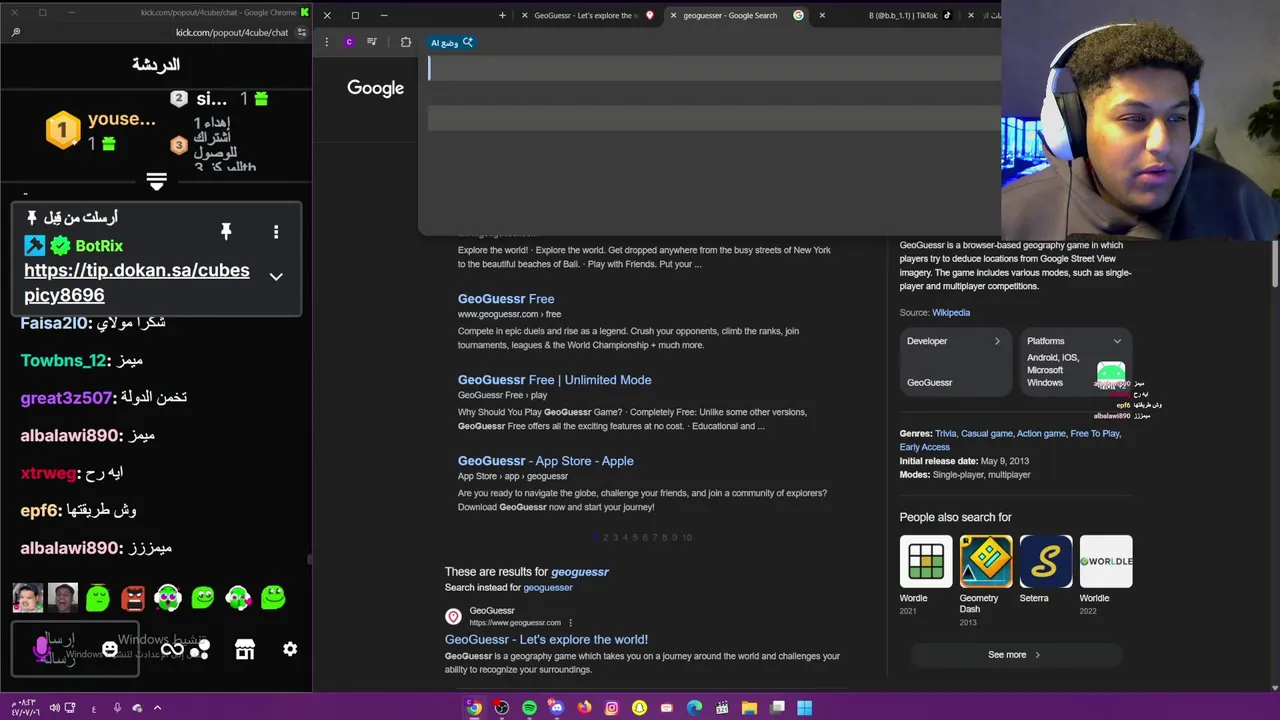The width and height of the screenshot is (1280, 720).
Task: Open the Kick chat shop icon
Action: click(x=244, y=649)
